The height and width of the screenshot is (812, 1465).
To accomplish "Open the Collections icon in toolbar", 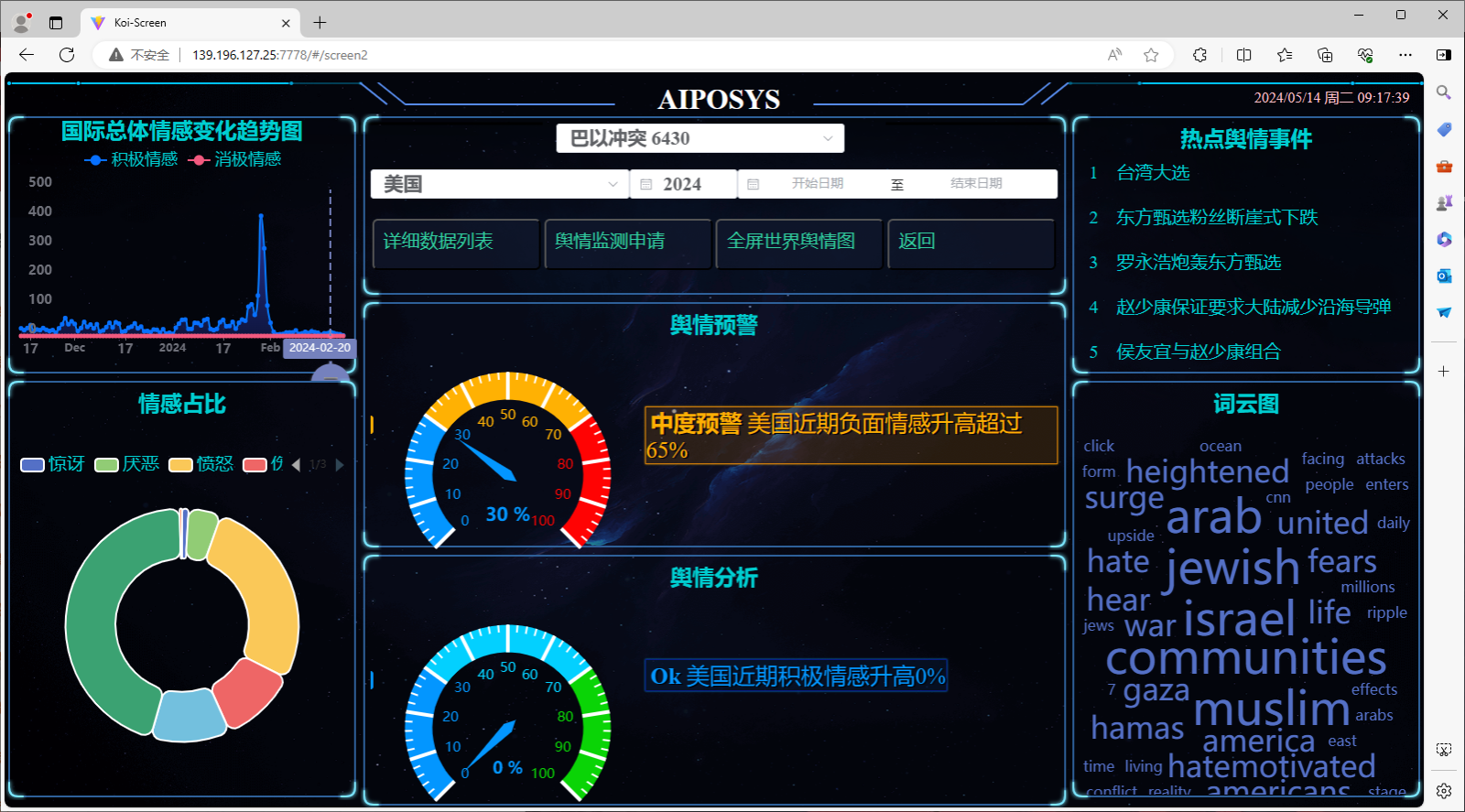I will [1325, 55].
